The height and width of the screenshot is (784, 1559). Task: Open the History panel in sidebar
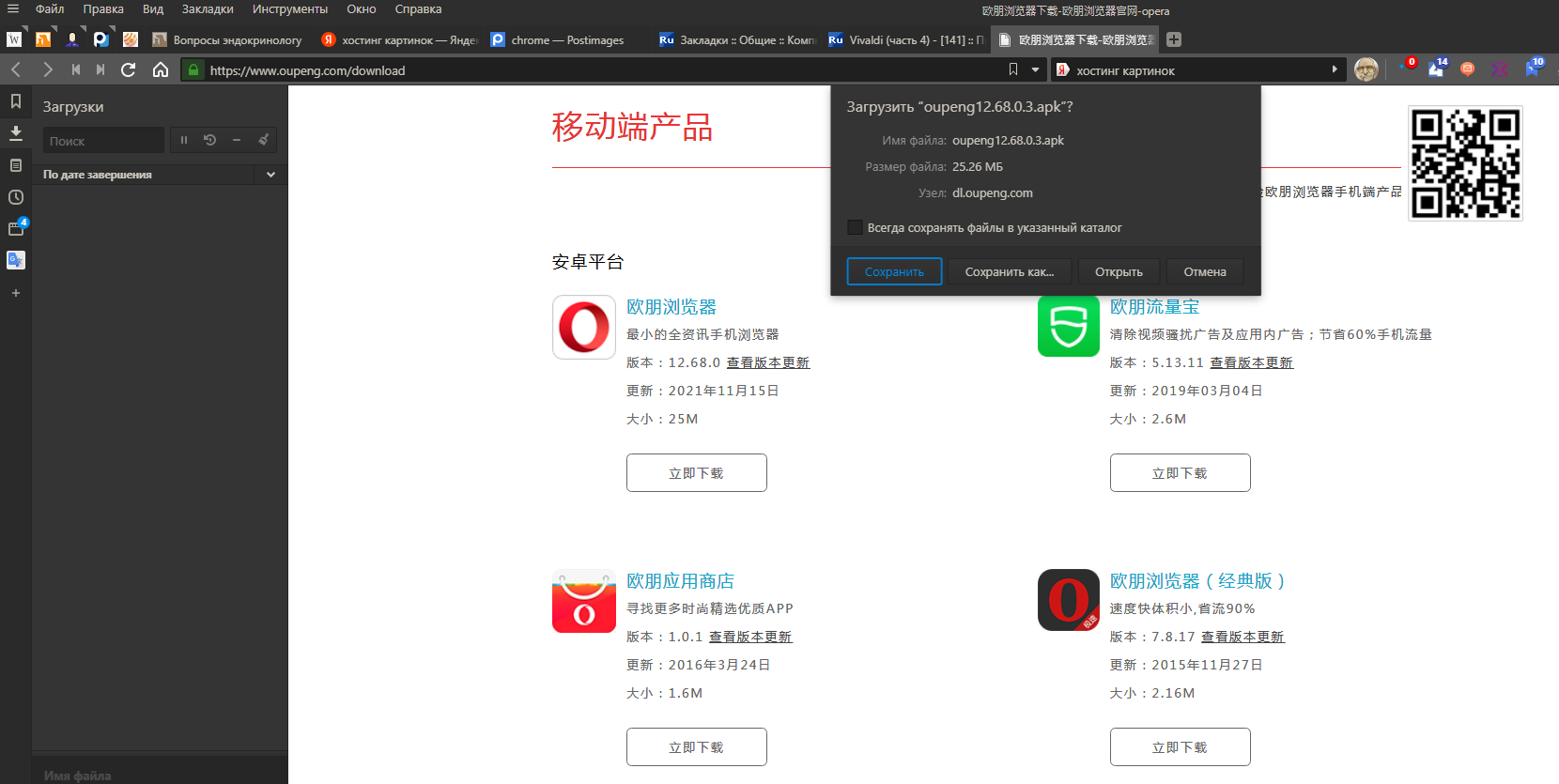click(x=16, y=197)
